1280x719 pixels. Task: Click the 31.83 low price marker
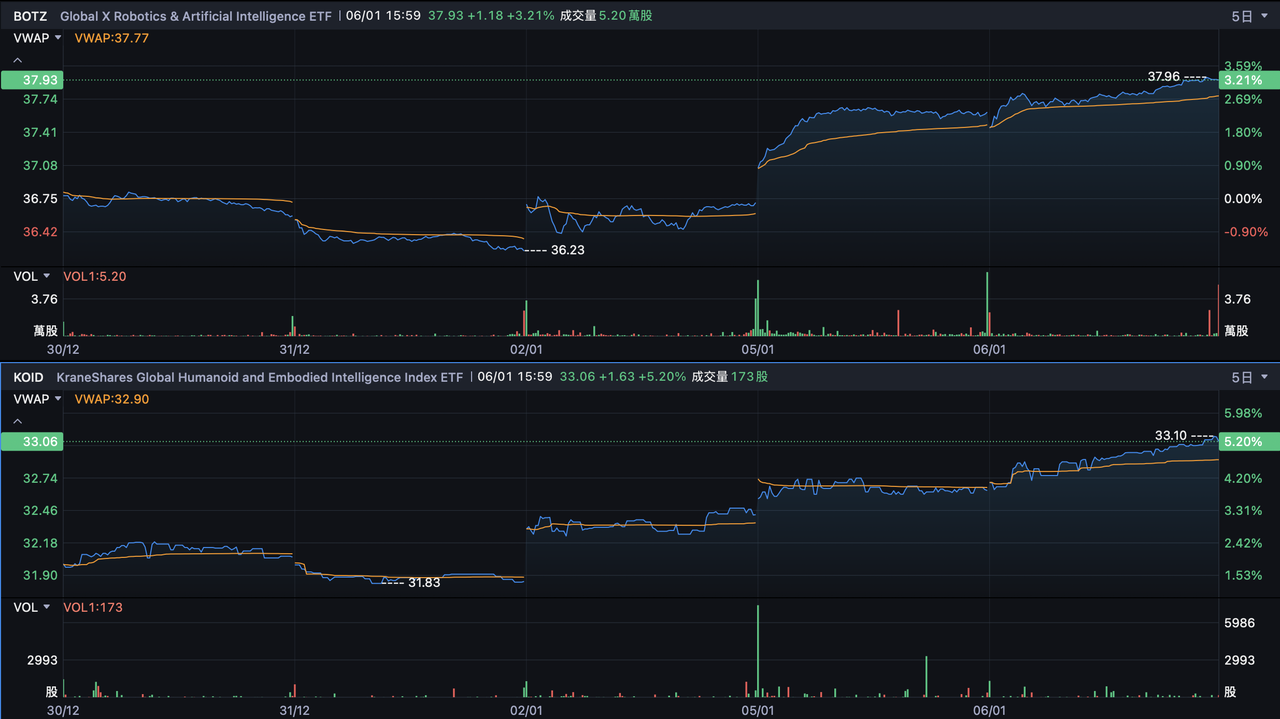pyautogui.click(x=424, y=583)
